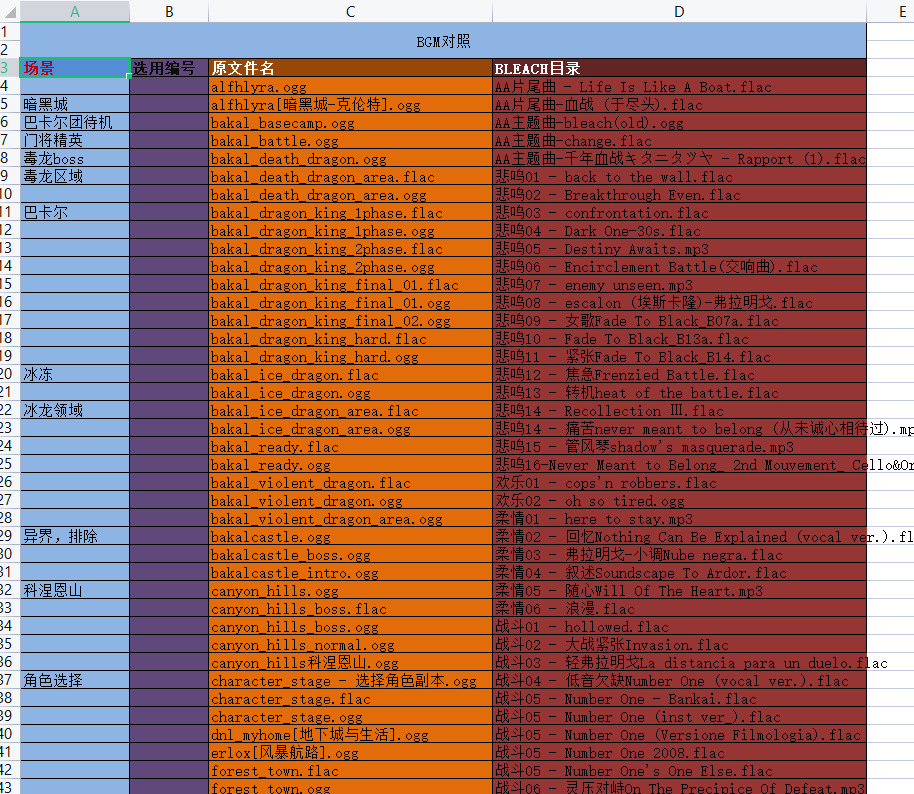Select column D header
This screenshot has height=794, width=914.
[x=679, y=11]
